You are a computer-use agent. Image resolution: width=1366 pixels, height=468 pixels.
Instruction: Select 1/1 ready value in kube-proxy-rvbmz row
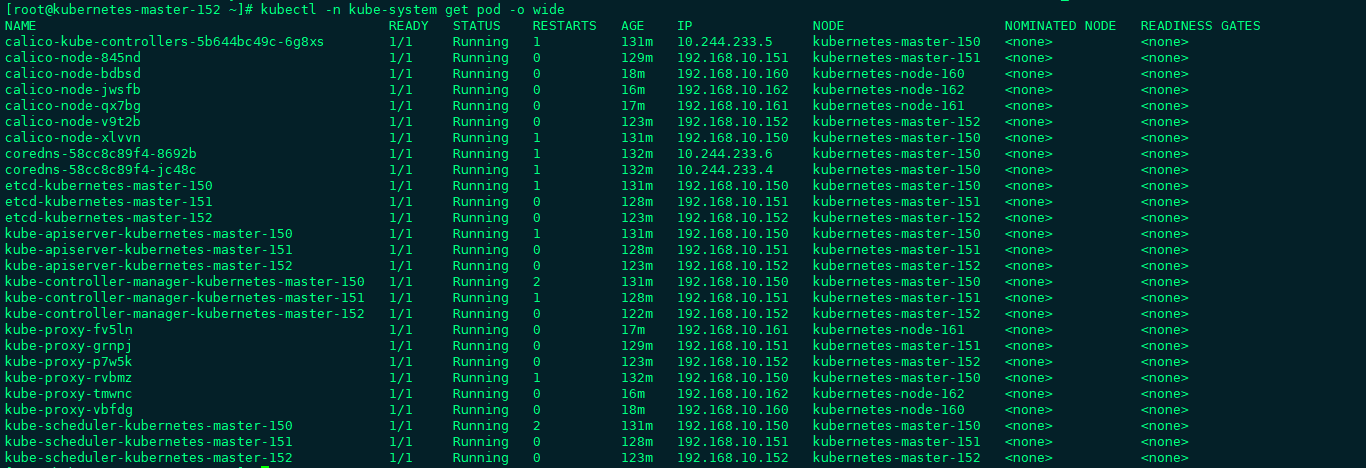coord(401,378)
